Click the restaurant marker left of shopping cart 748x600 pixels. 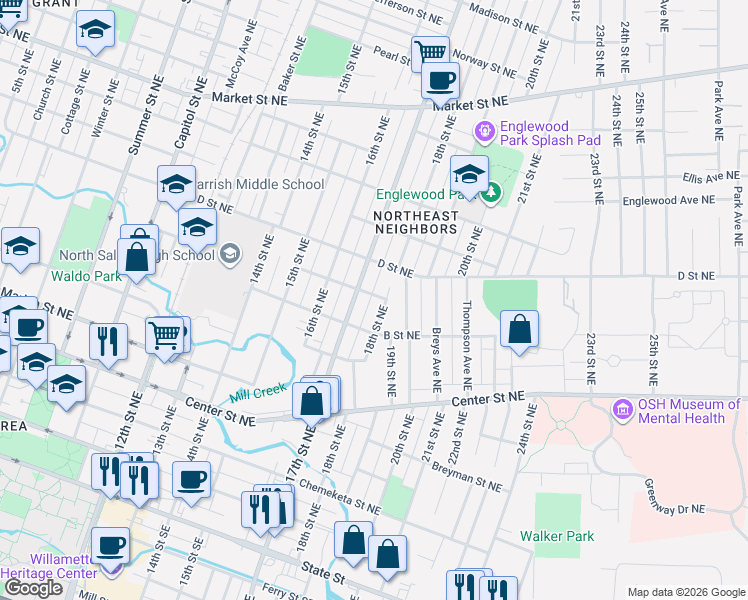click(x=108, y=343)
